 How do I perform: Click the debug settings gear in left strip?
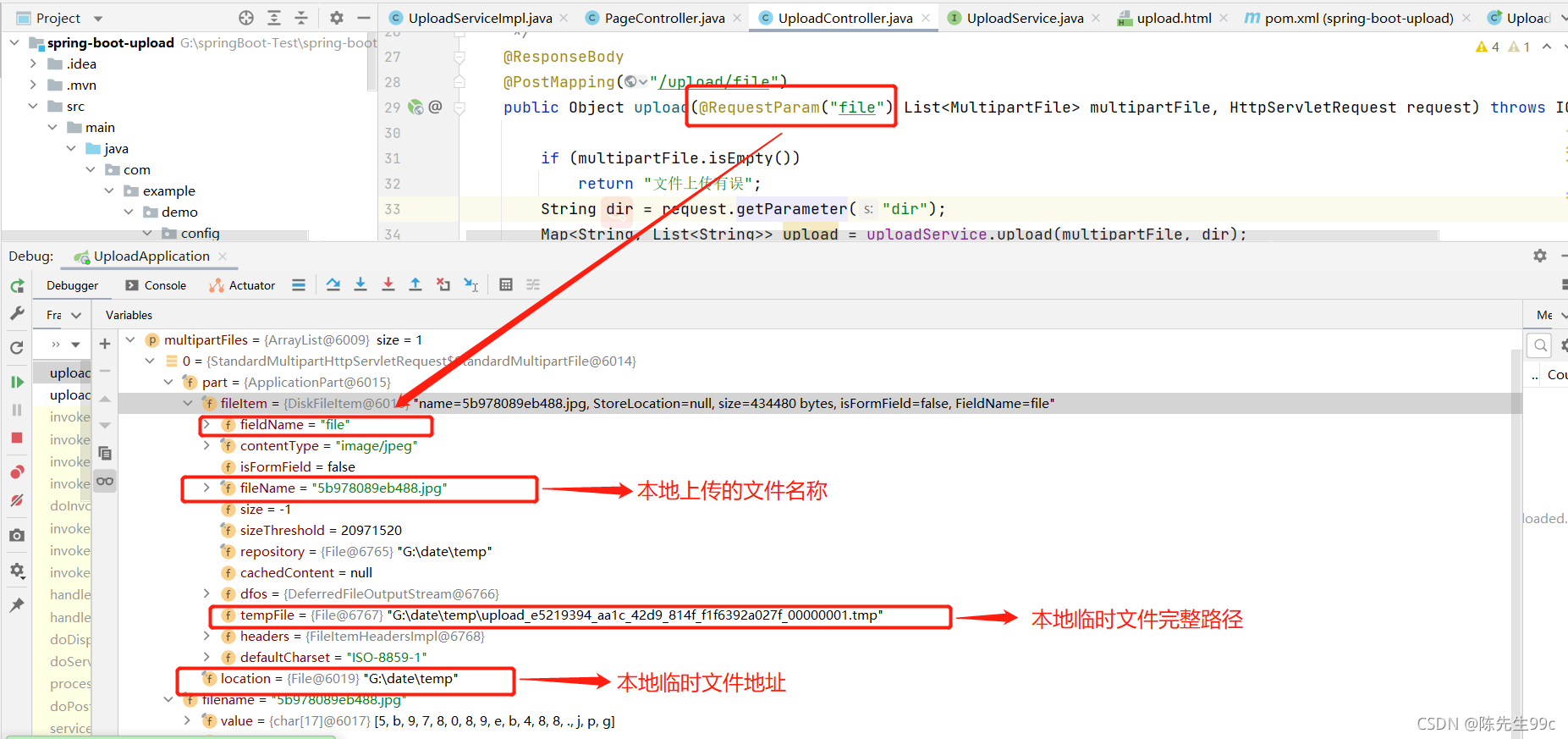(x=17, y=571)
